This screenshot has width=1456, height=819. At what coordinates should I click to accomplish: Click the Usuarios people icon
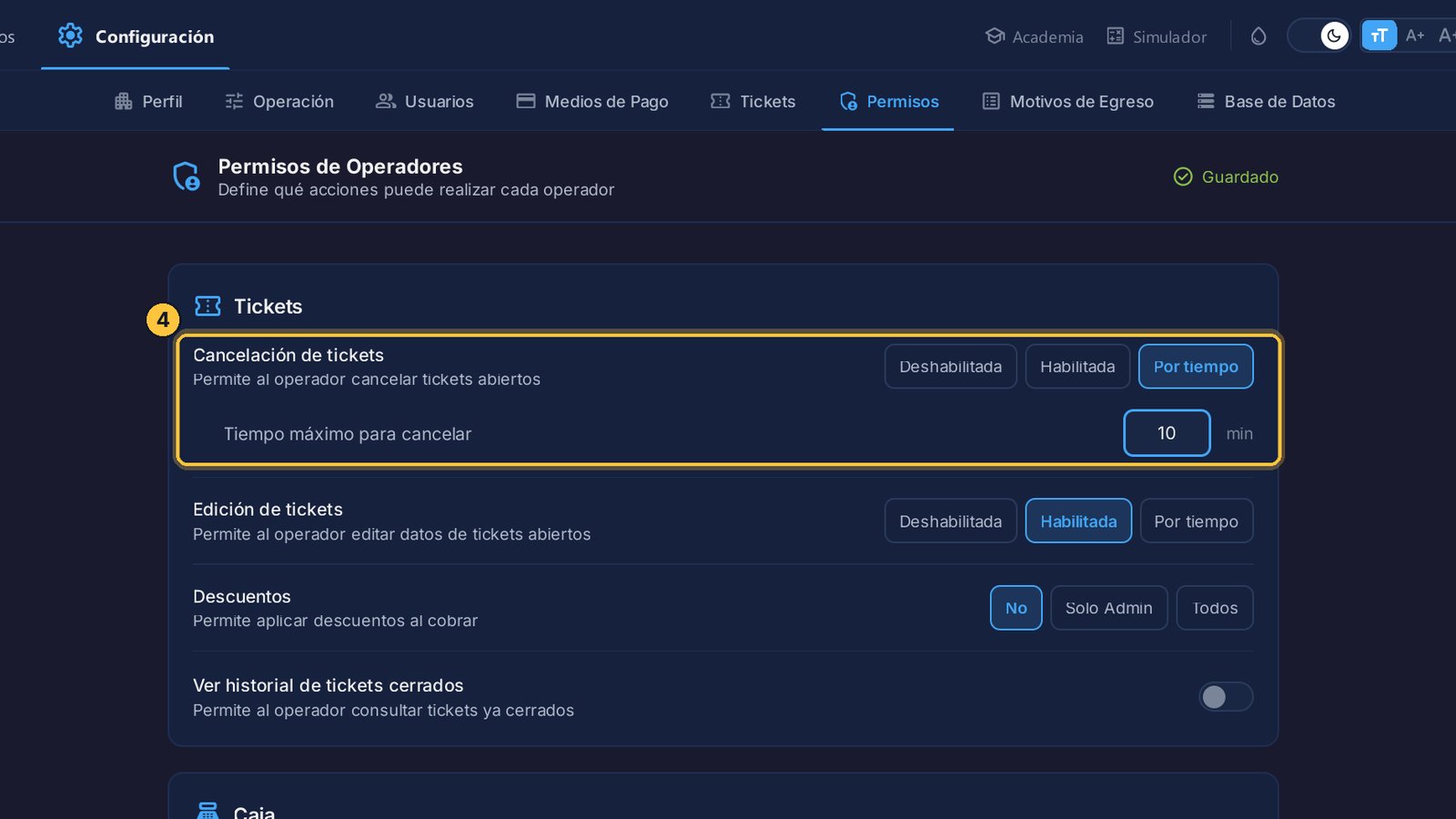(386, 101)
